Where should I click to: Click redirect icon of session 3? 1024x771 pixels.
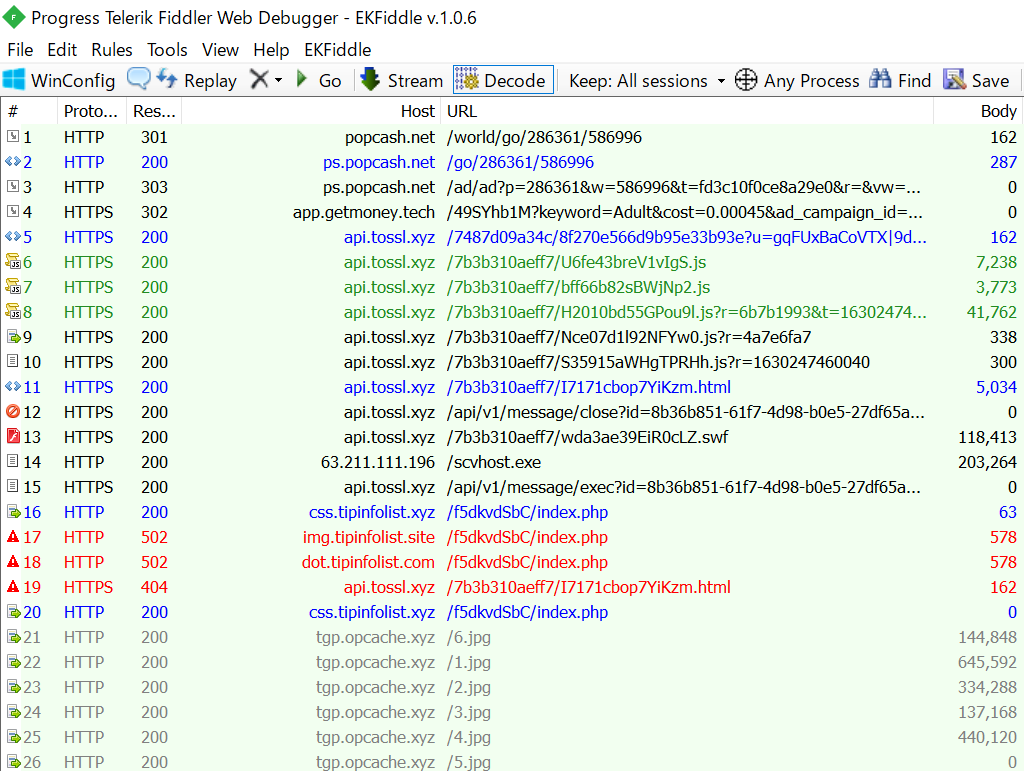click(13, 186)
